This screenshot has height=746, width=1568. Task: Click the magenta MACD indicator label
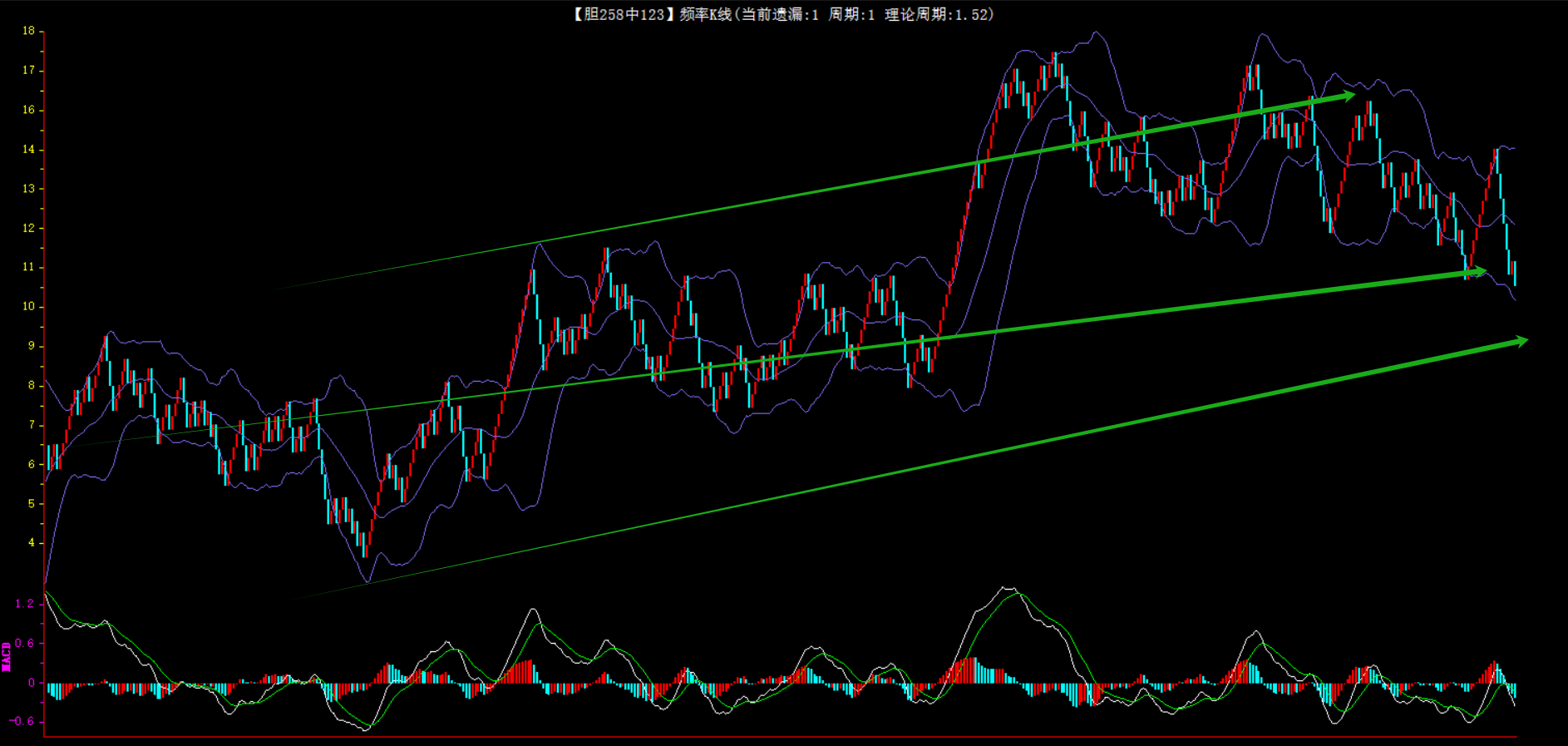tap(7, 656)
